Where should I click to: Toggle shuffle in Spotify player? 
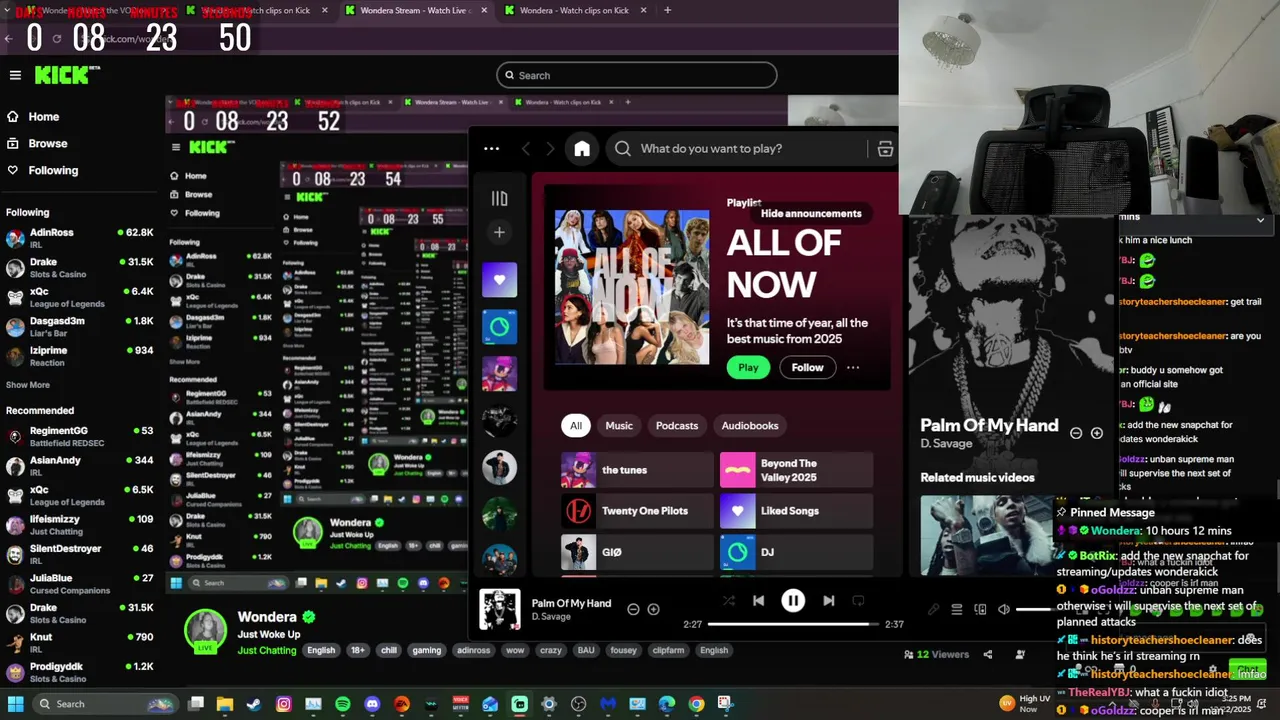[x=728, y=601]
